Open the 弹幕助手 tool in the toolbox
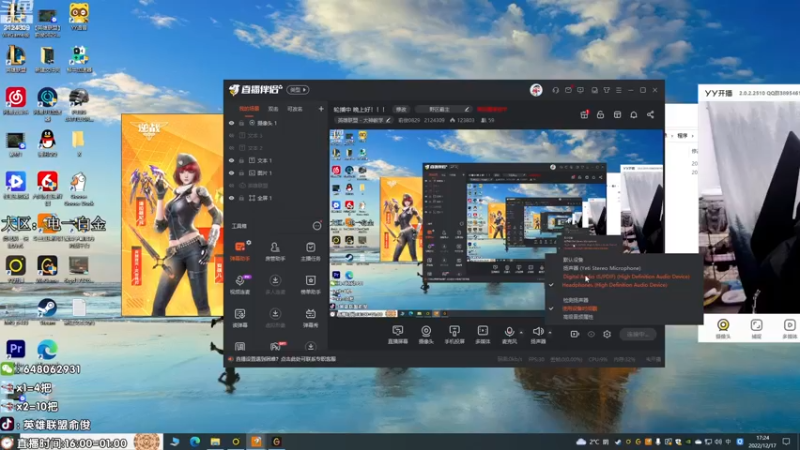800x450 pixels. coord(239,251)
